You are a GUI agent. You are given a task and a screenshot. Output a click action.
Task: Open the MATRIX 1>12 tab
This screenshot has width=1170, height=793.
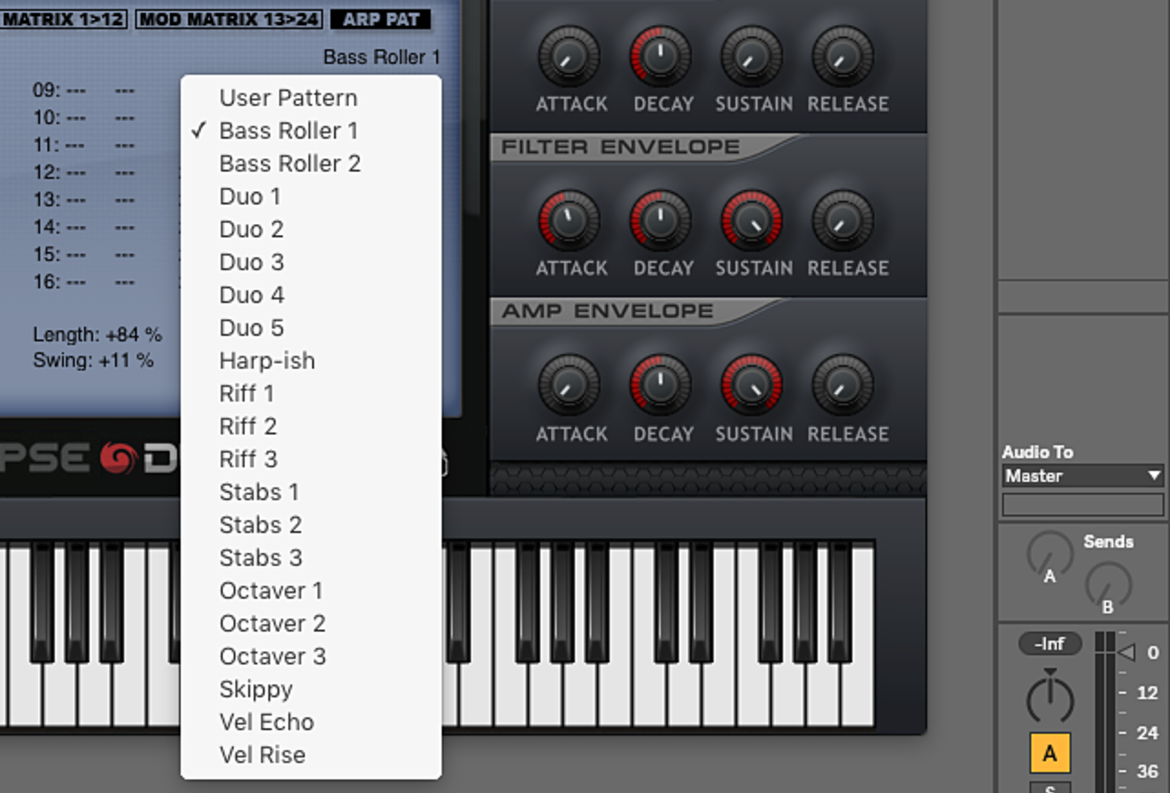pyautogui.click(x=63, y=19)
